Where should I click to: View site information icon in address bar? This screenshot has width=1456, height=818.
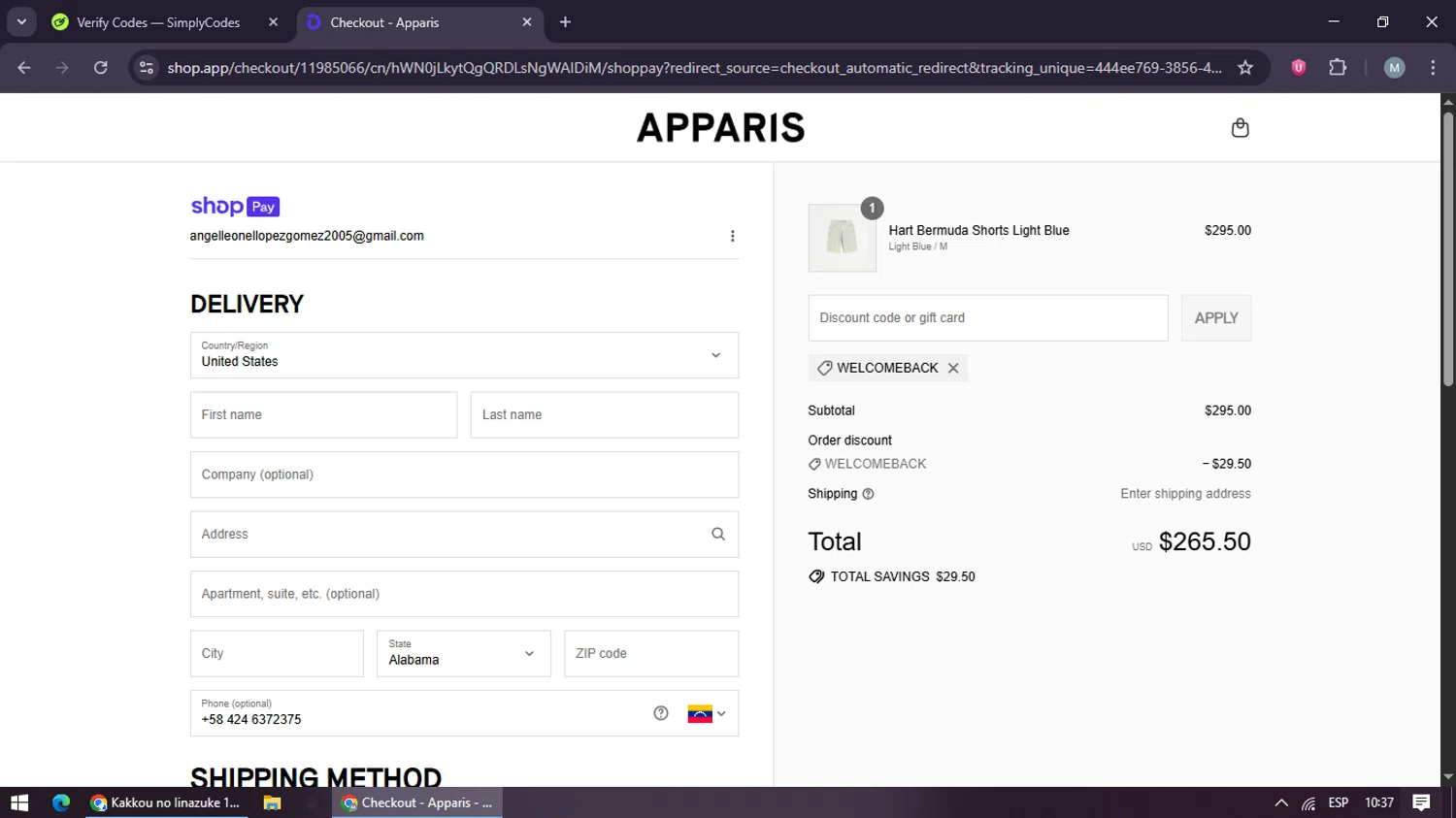click(147, 67)
